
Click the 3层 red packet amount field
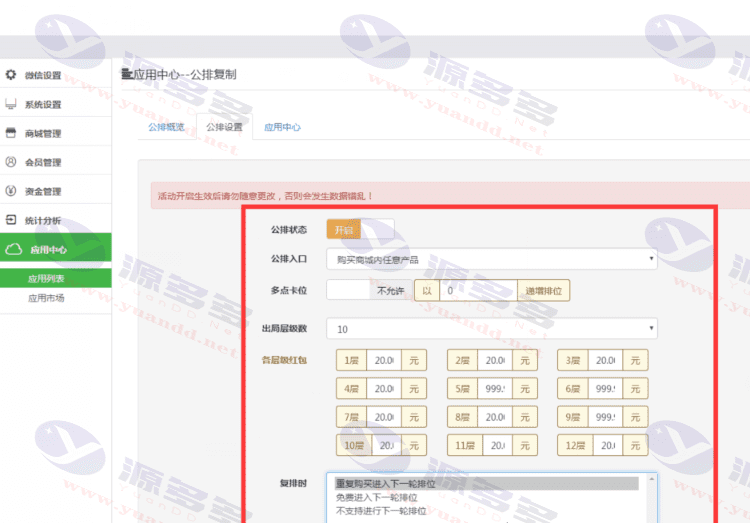coord(605,360)
